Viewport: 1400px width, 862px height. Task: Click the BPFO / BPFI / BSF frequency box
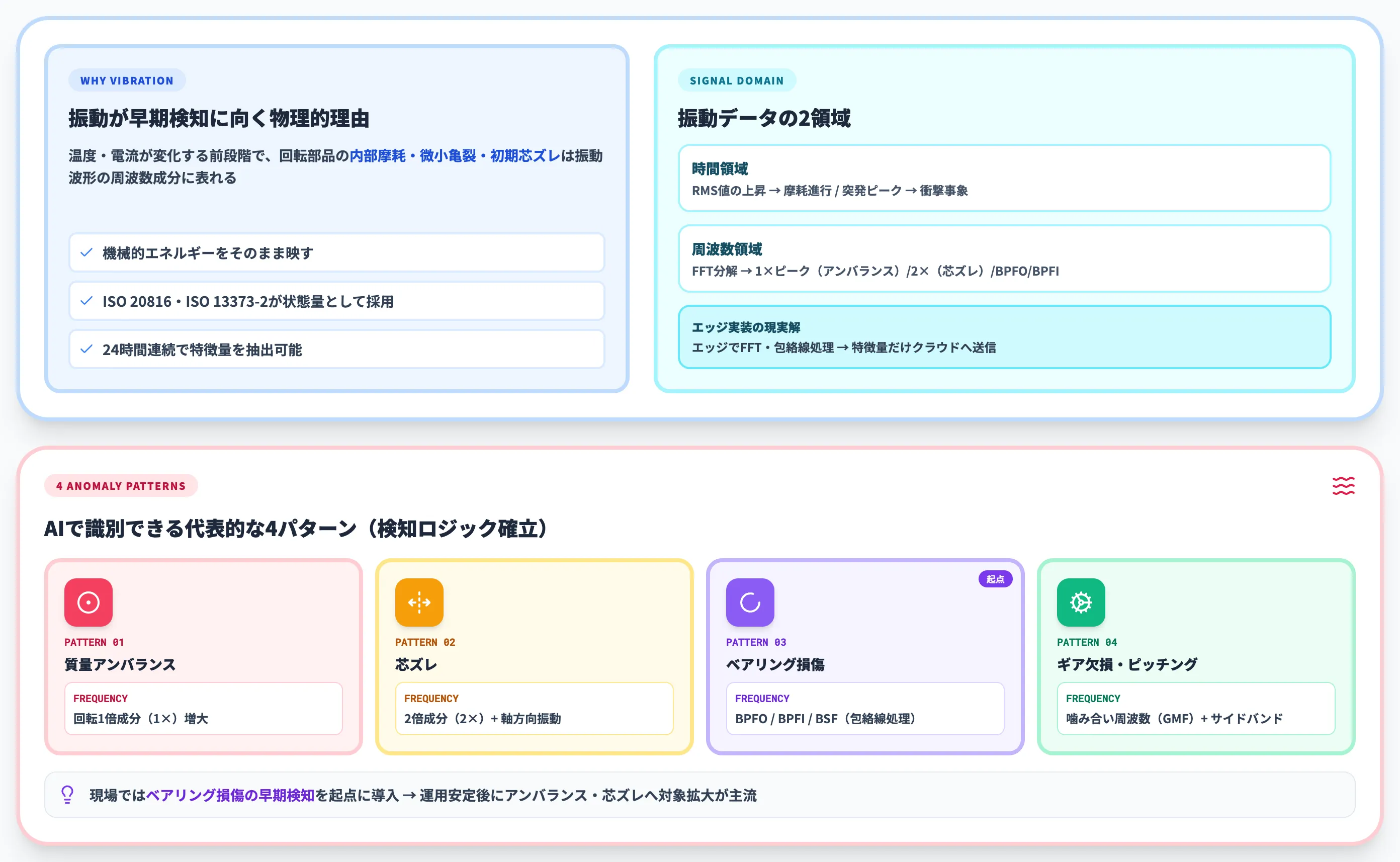[x=865, y=709]
